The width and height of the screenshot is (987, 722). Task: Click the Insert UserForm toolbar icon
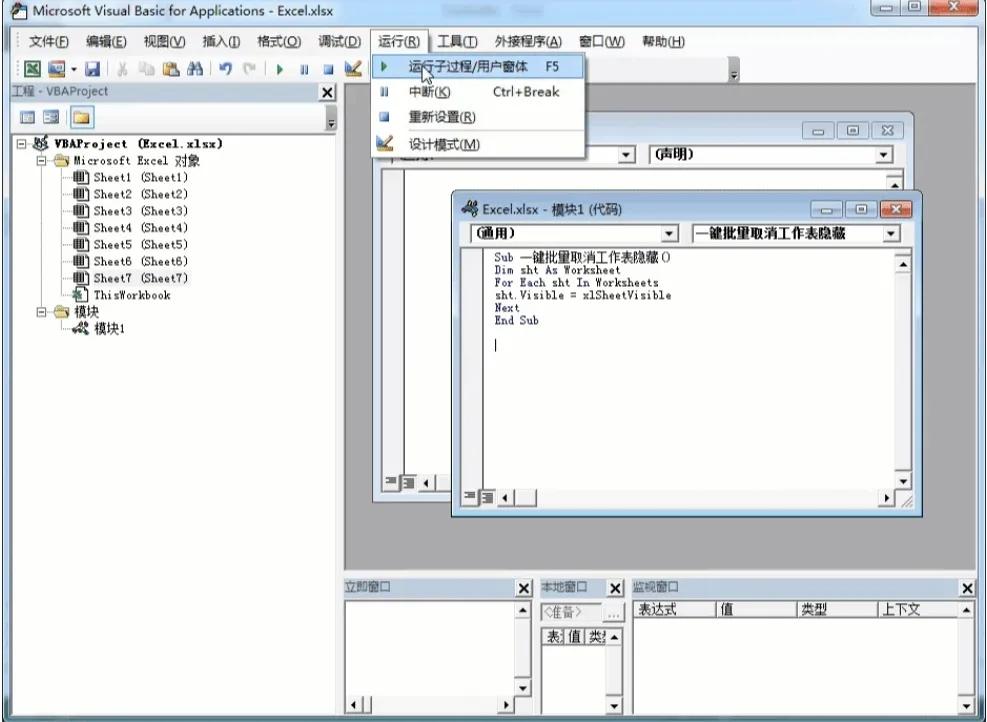(x=57, y=69)
